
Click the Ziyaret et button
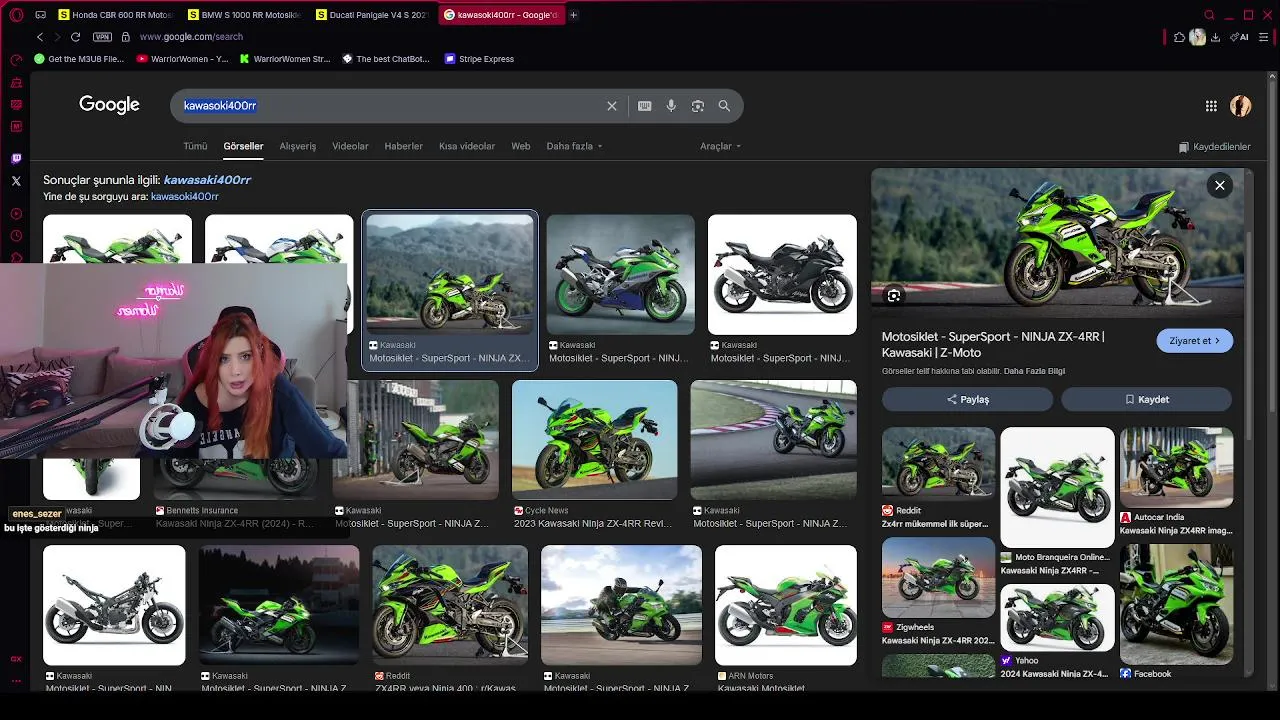pos(1195,341)
